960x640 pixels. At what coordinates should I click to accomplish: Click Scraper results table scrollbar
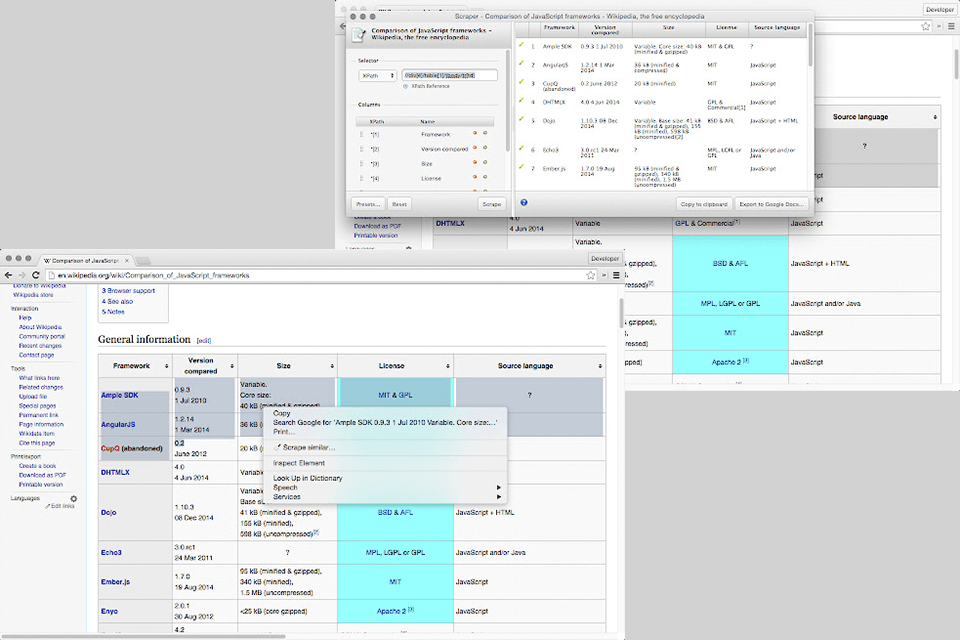(x=811, y=46)
